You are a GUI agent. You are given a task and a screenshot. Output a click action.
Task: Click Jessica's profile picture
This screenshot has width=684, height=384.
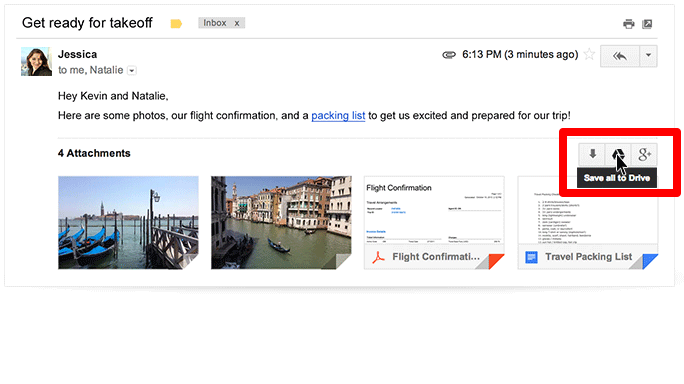(36, 62)
